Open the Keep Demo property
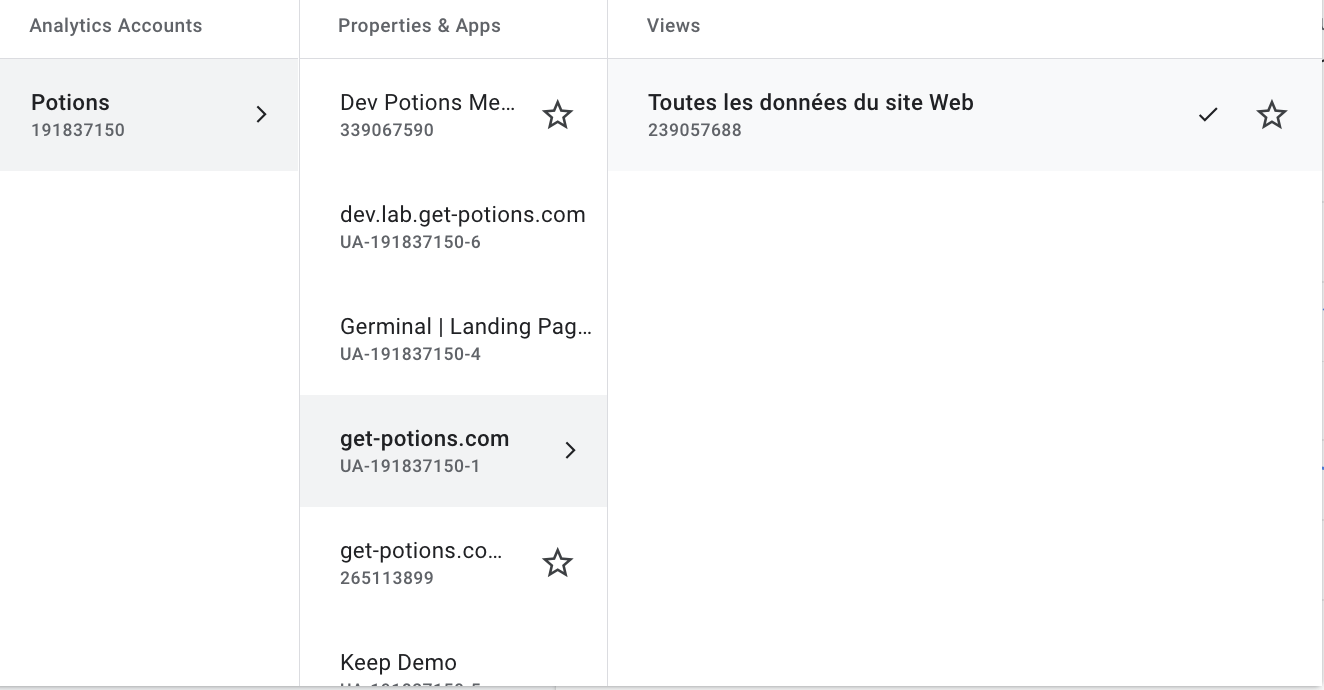This screenshot has height=690, width=1324. [x=453, y=663]
